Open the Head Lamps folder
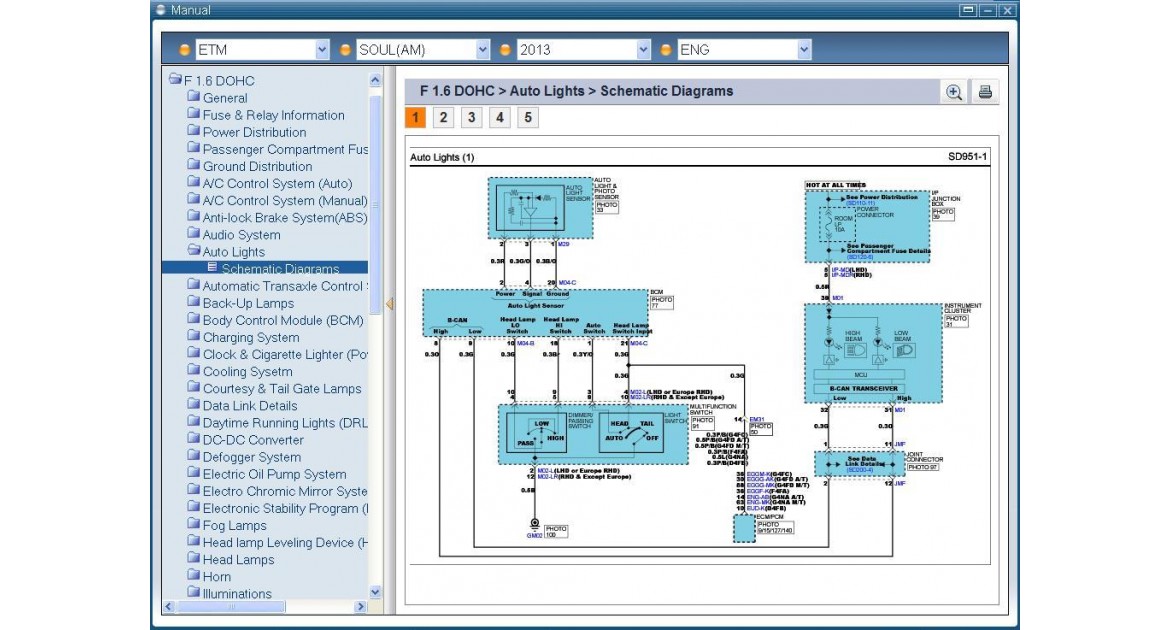This screenshot has height=630, width=1170. click(x=231, y=561)
